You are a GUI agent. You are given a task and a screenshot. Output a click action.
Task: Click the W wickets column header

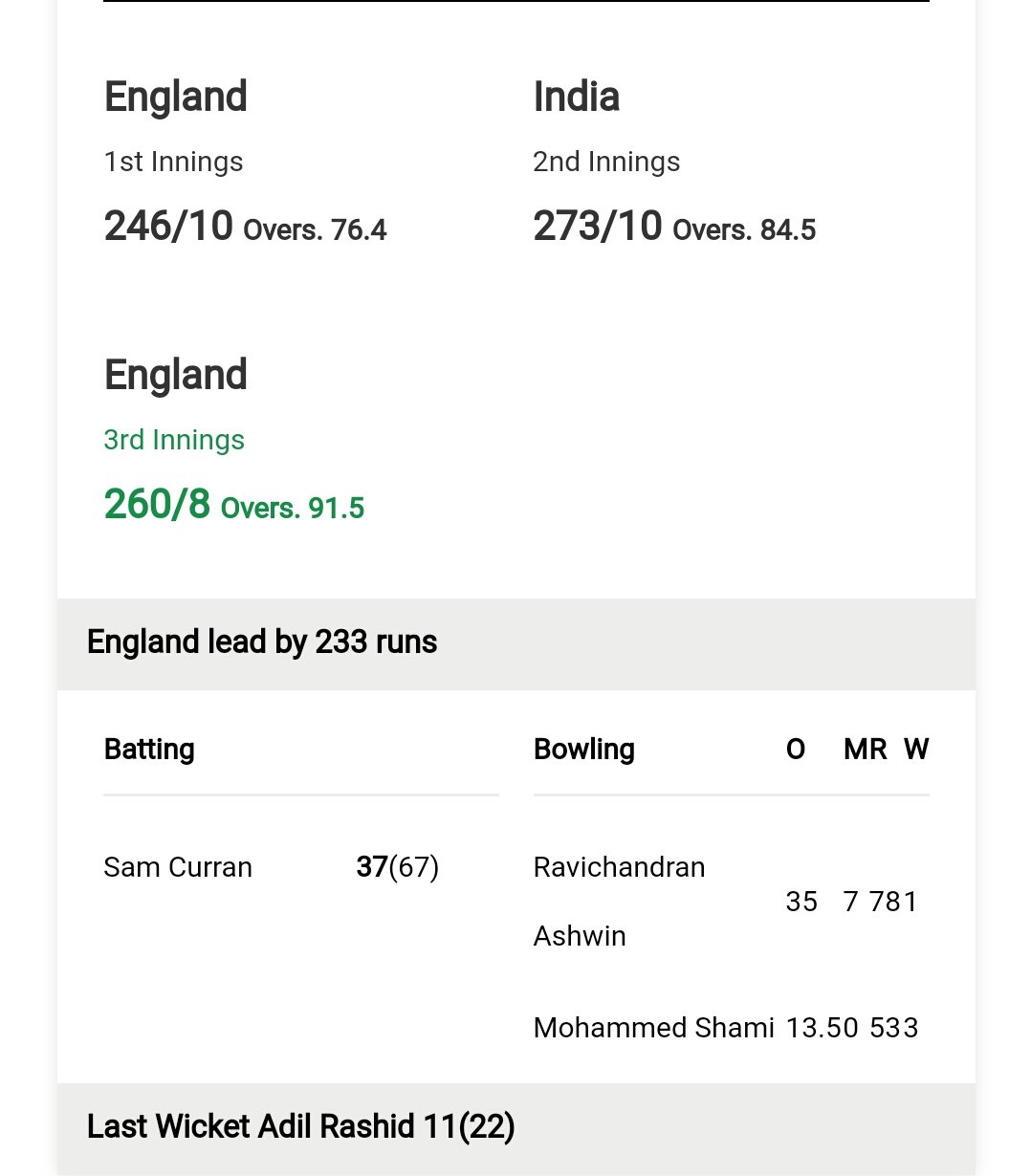coord(916,750)
